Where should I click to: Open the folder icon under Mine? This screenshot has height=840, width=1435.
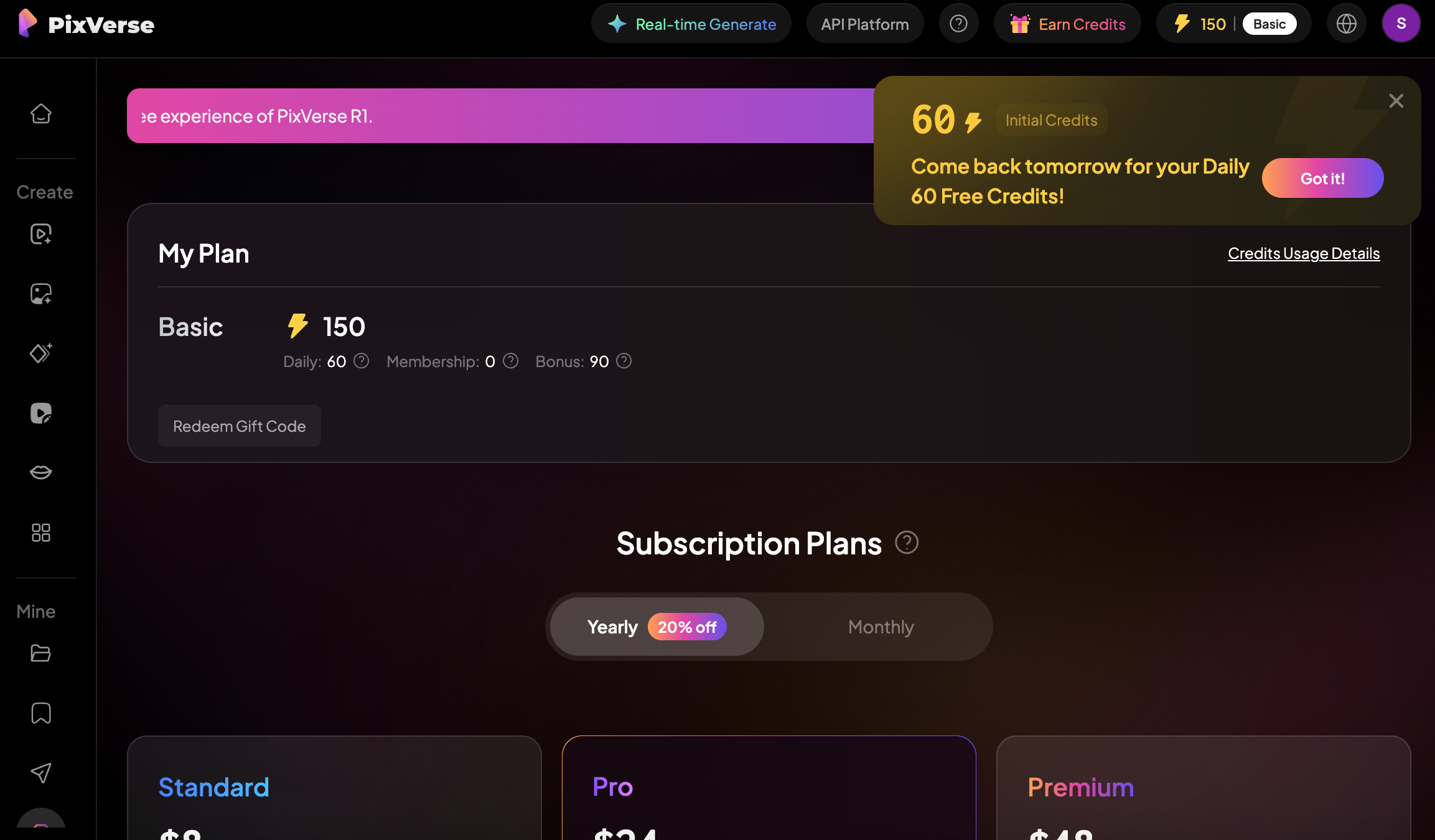tap(41, 653)
